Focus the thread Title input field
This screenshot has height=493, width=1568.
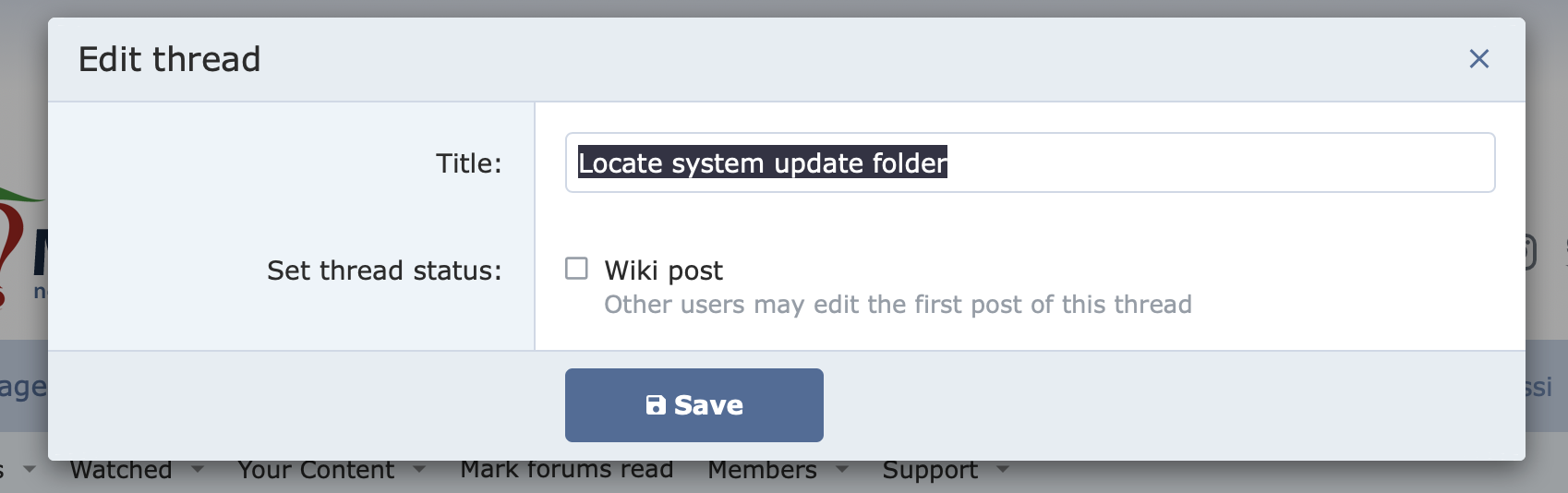(x=1030, y=162)
